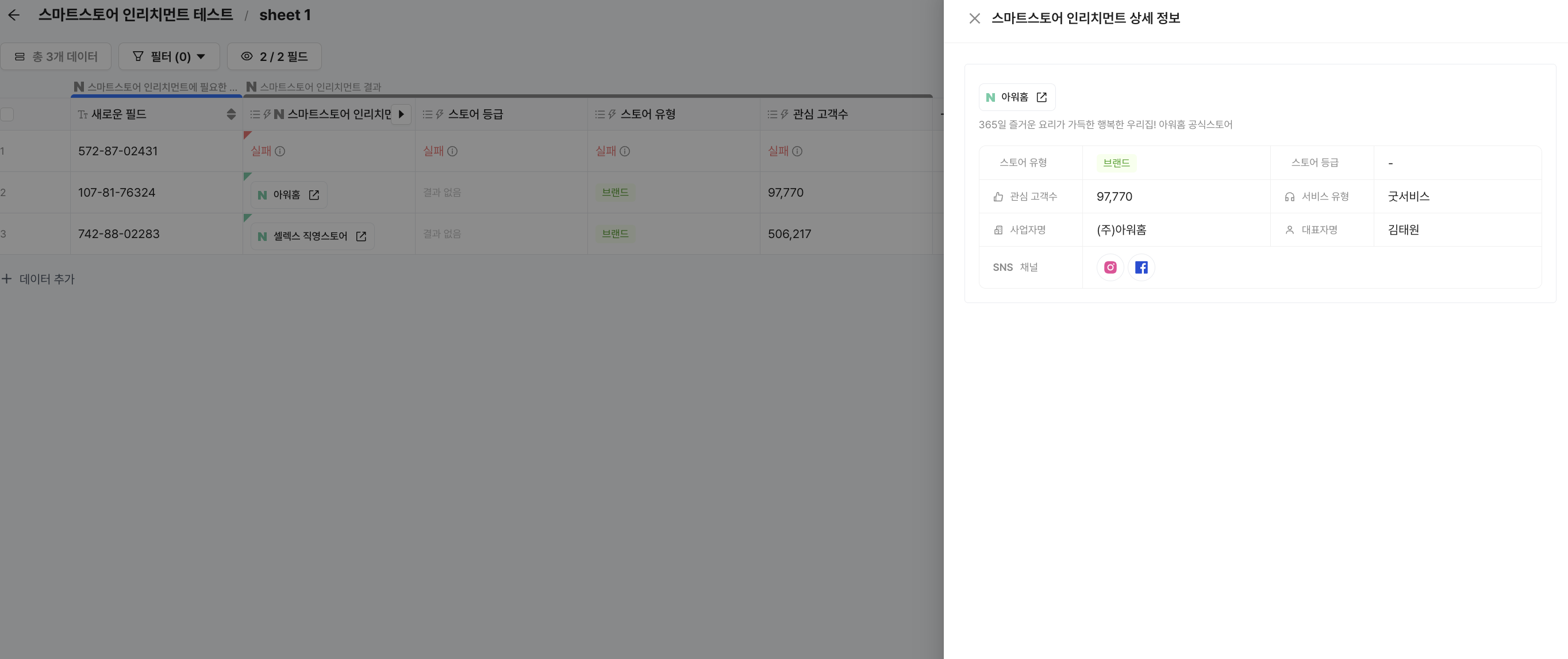Click info icon next to 실패 in 스토어 유형 column
This screenshot has height=659, width=1568.
[x=625, y=151]
